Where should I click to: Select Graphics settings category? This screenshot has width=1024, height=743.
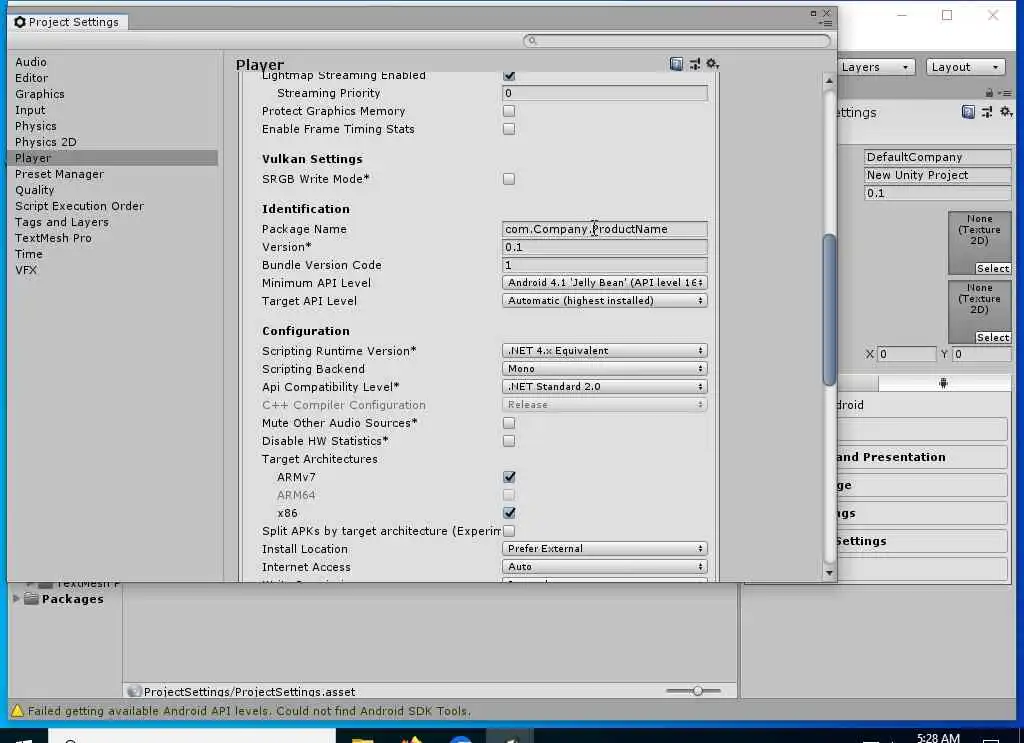pos(40,94)
